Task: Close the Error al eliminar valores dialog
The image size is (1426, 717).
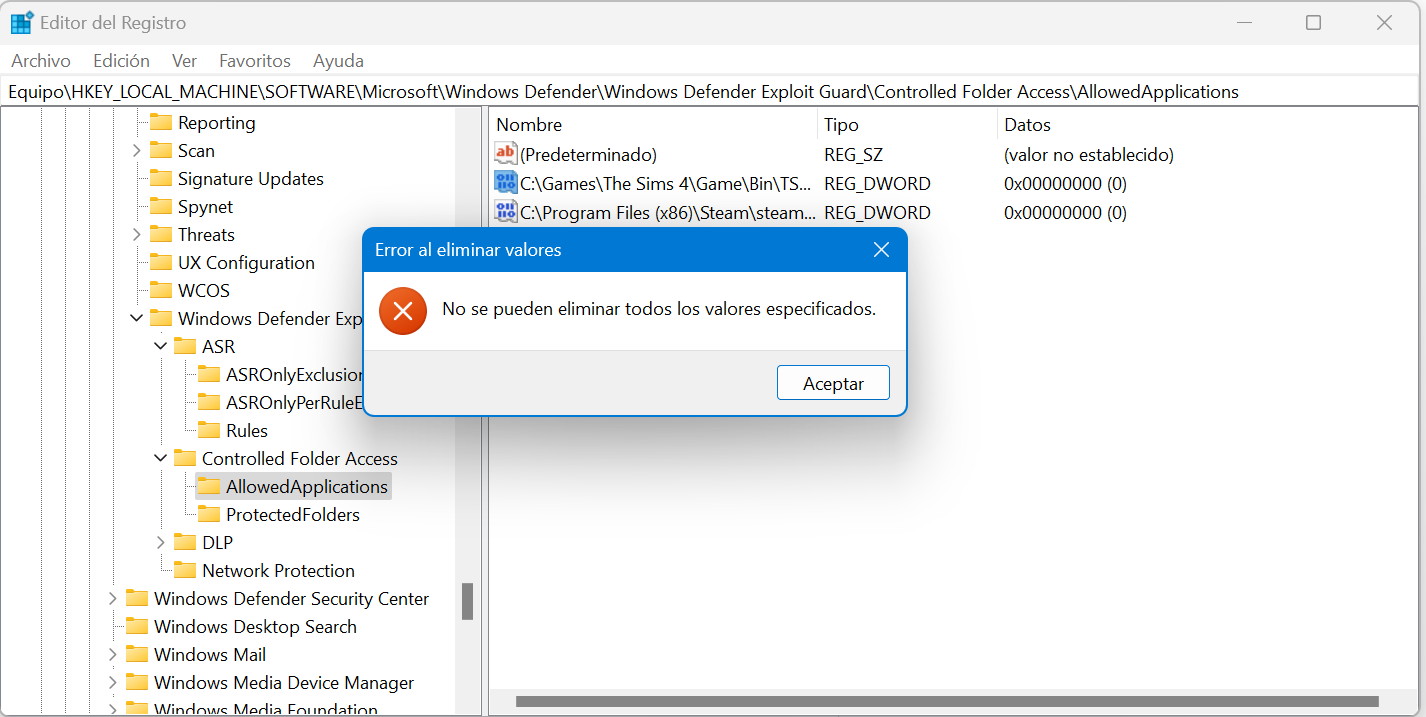Action: (881, 250)
